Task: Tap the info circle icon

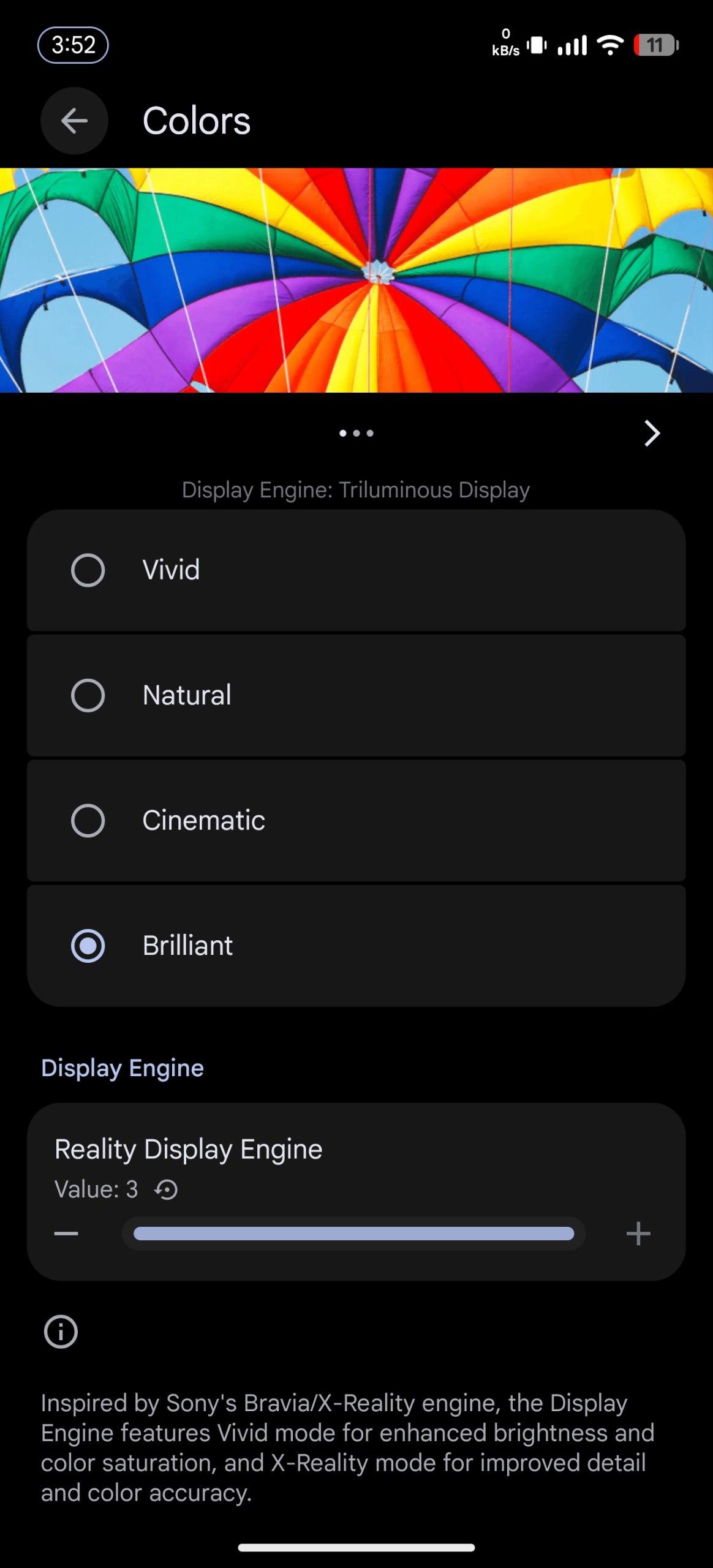Action: click(61, 1332)
